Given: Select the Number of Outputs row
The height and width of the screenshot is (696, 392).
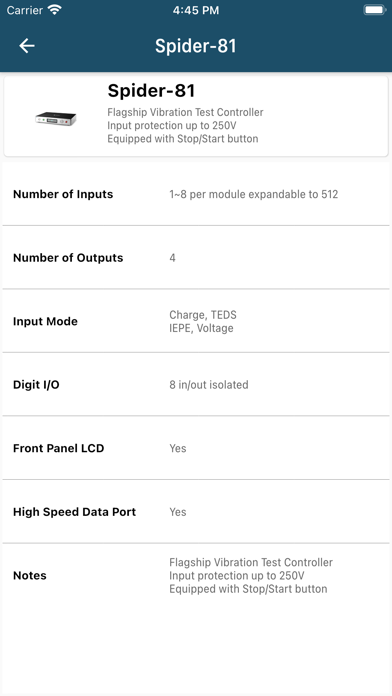Looking at the screenshot, I should 196,257.
